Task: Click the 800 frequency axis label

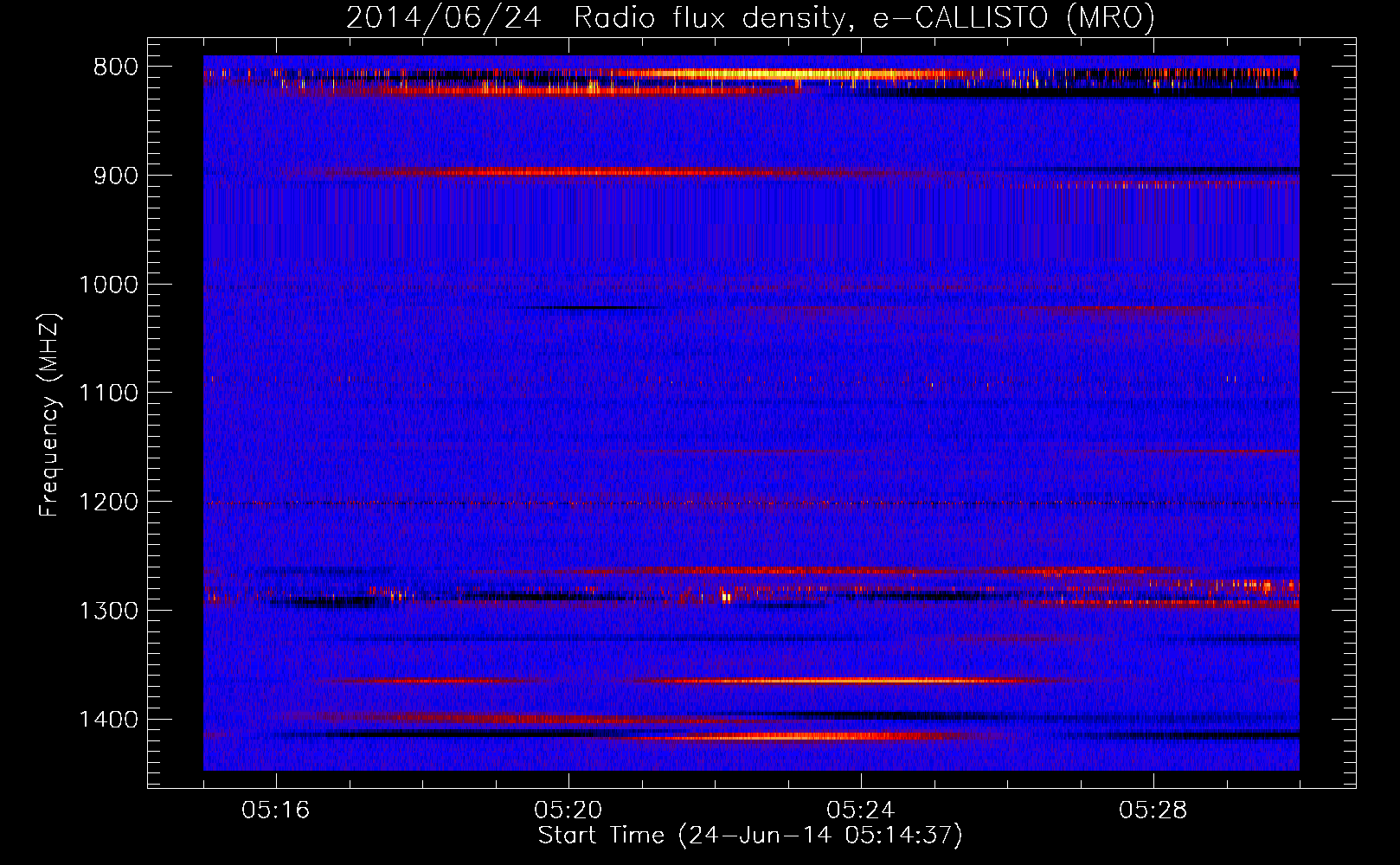Action: (x=115, y=67)
